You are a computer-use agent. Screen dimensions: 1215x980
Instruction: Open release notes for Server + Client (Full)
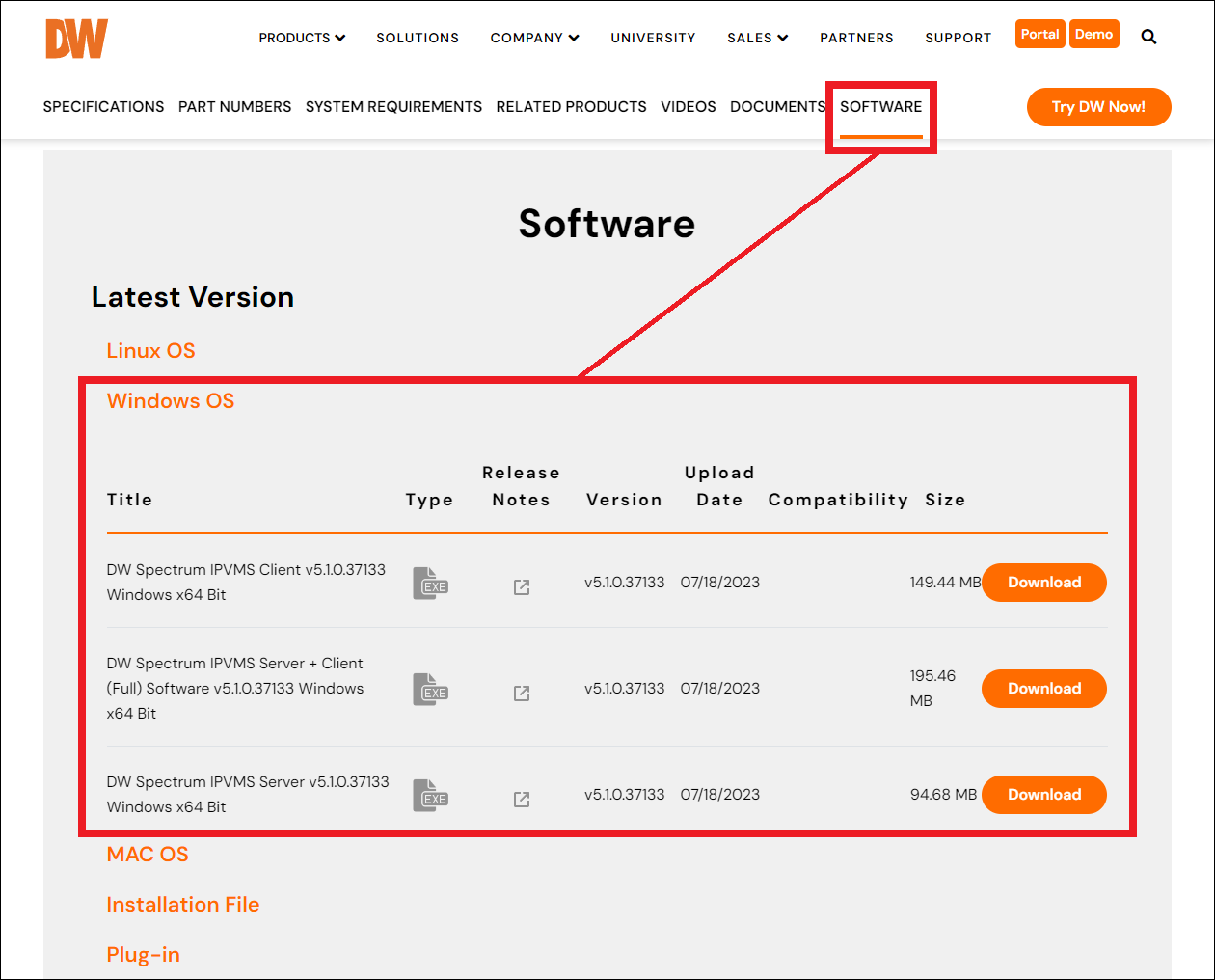tap(522, 694)
